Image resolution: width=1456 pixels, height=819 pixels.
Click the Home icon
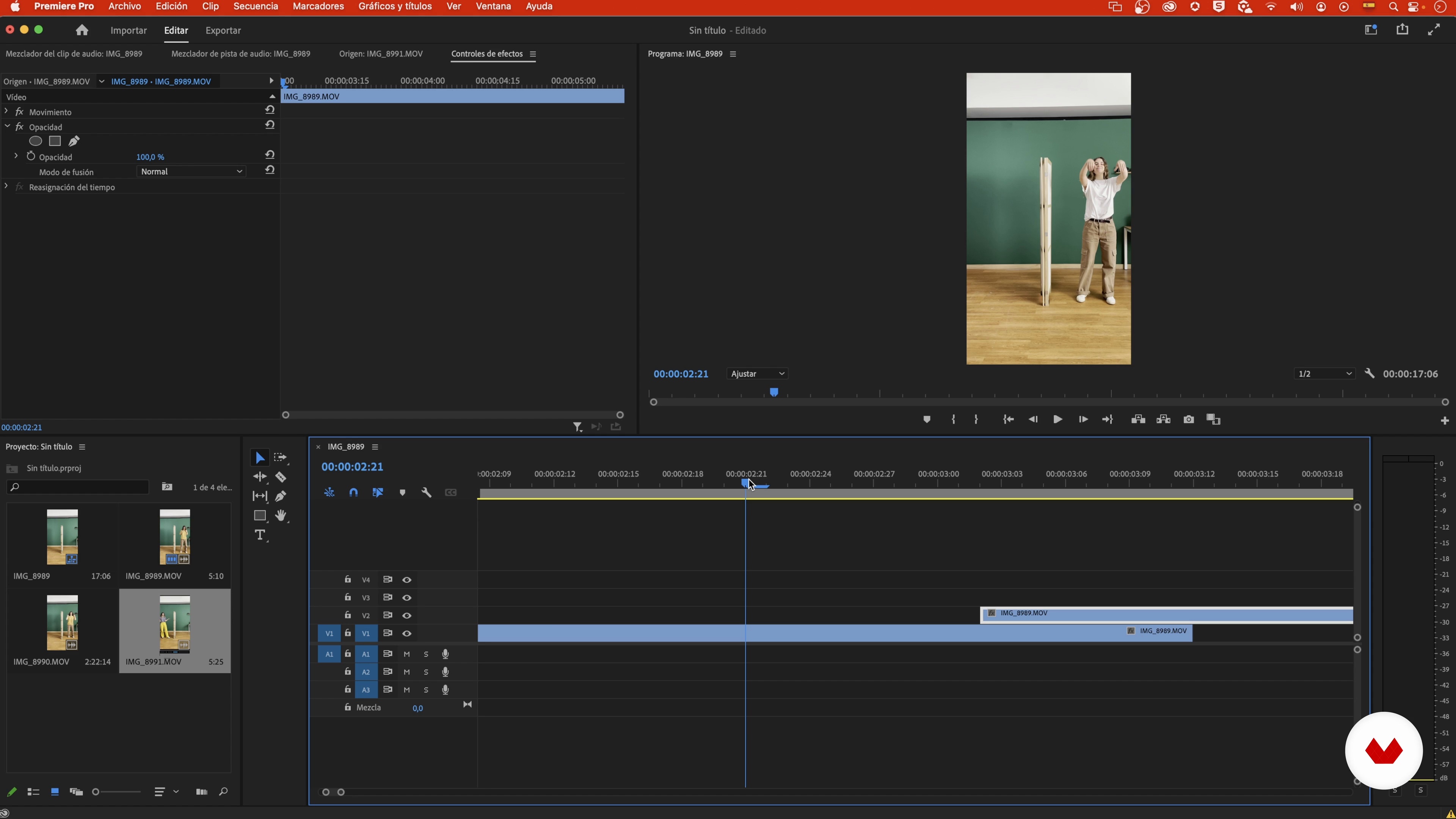coord(82,30)
